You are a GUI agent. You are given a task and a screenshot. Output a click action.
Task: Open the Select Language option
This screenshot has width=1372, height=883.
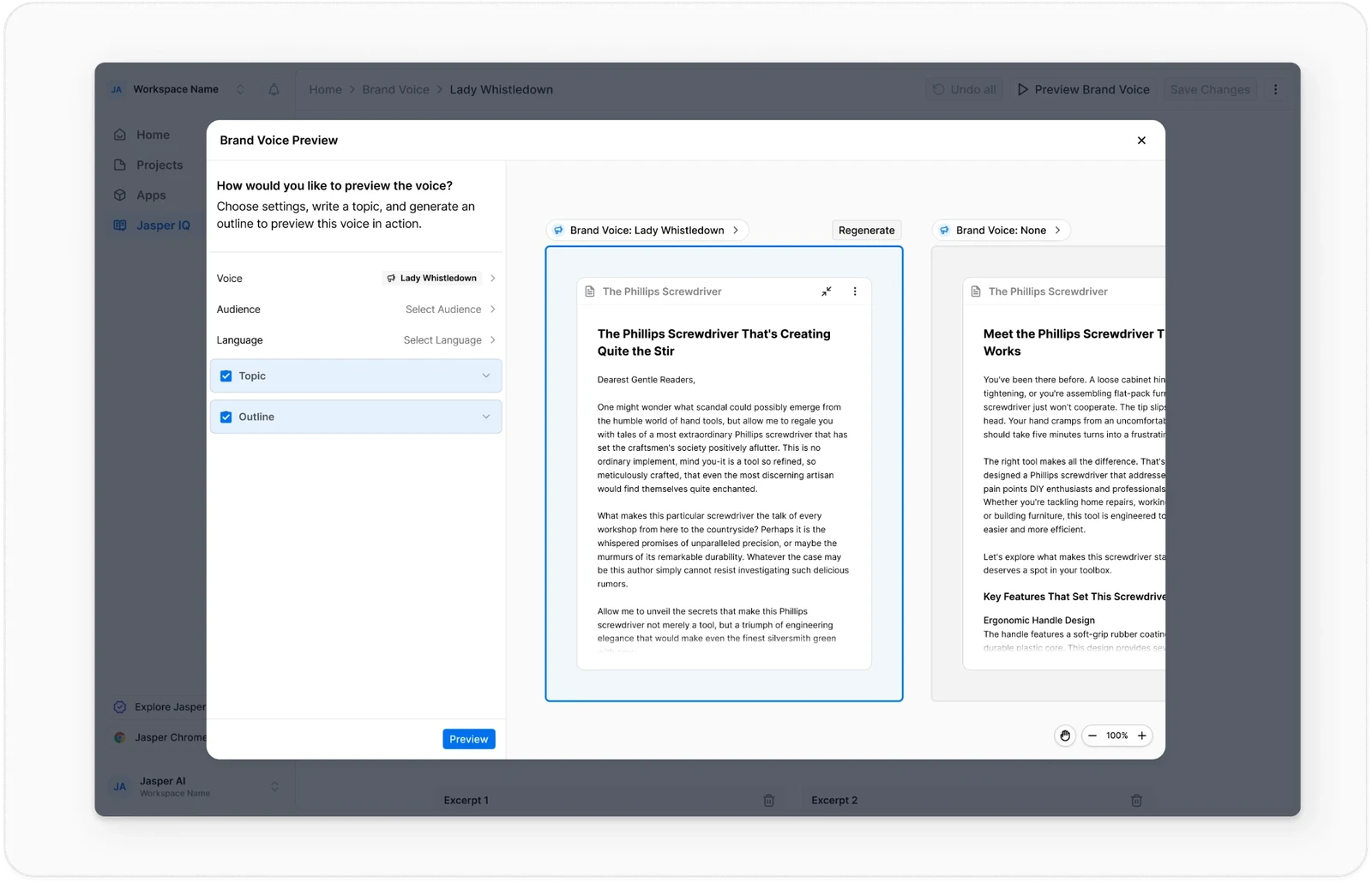tap(449, 340)
